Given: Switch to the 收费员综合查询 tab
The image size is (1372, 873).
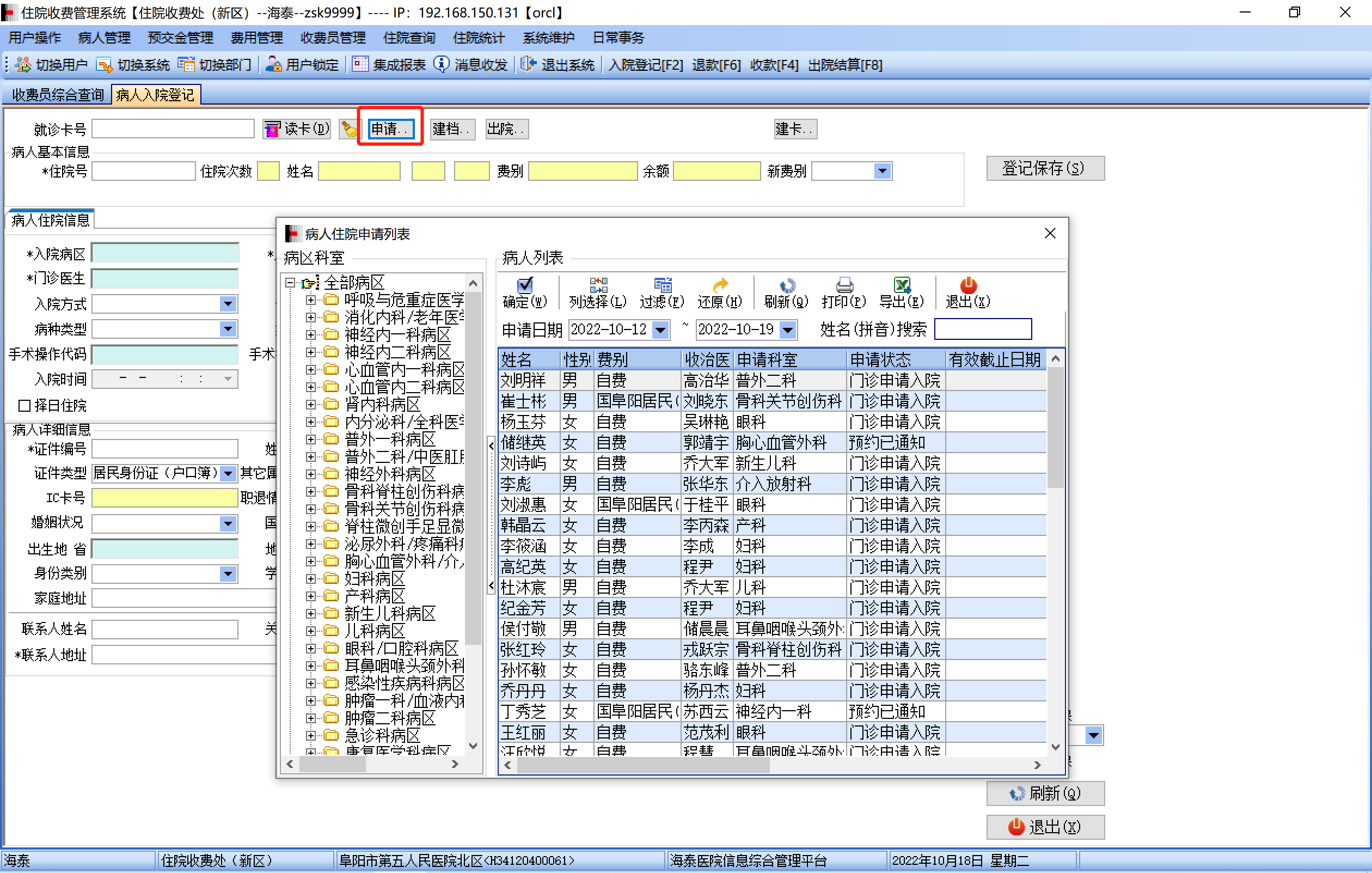Looking at the screenshot, I should coord(58,95).
